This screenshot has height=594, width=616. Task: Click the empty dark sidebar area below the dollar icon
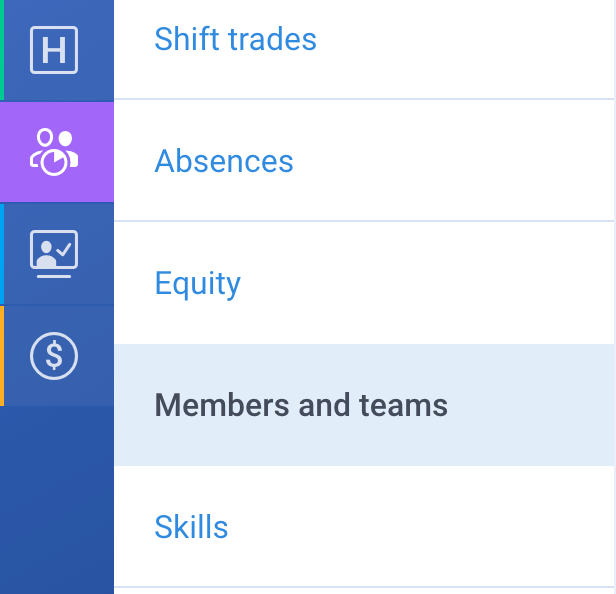click(x=57, y=500)
